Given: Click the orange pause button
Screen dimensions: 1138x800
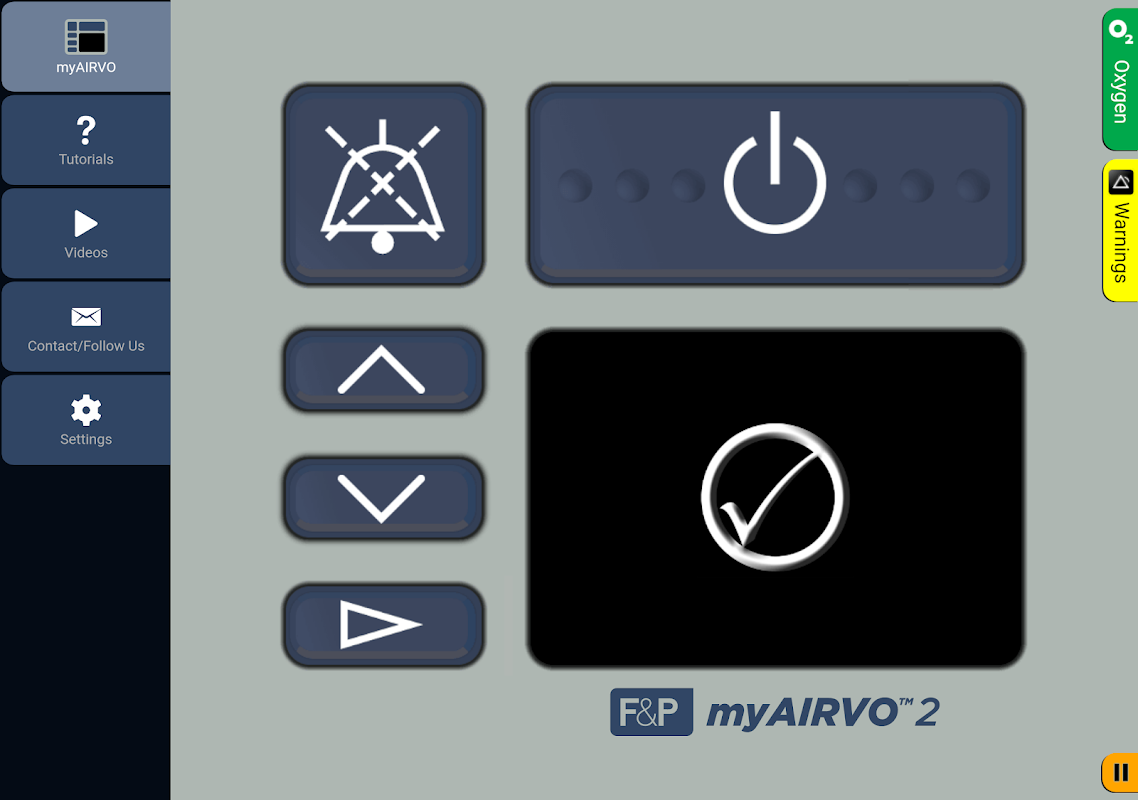Looking at the screenshot, I should click(1120, 772).
